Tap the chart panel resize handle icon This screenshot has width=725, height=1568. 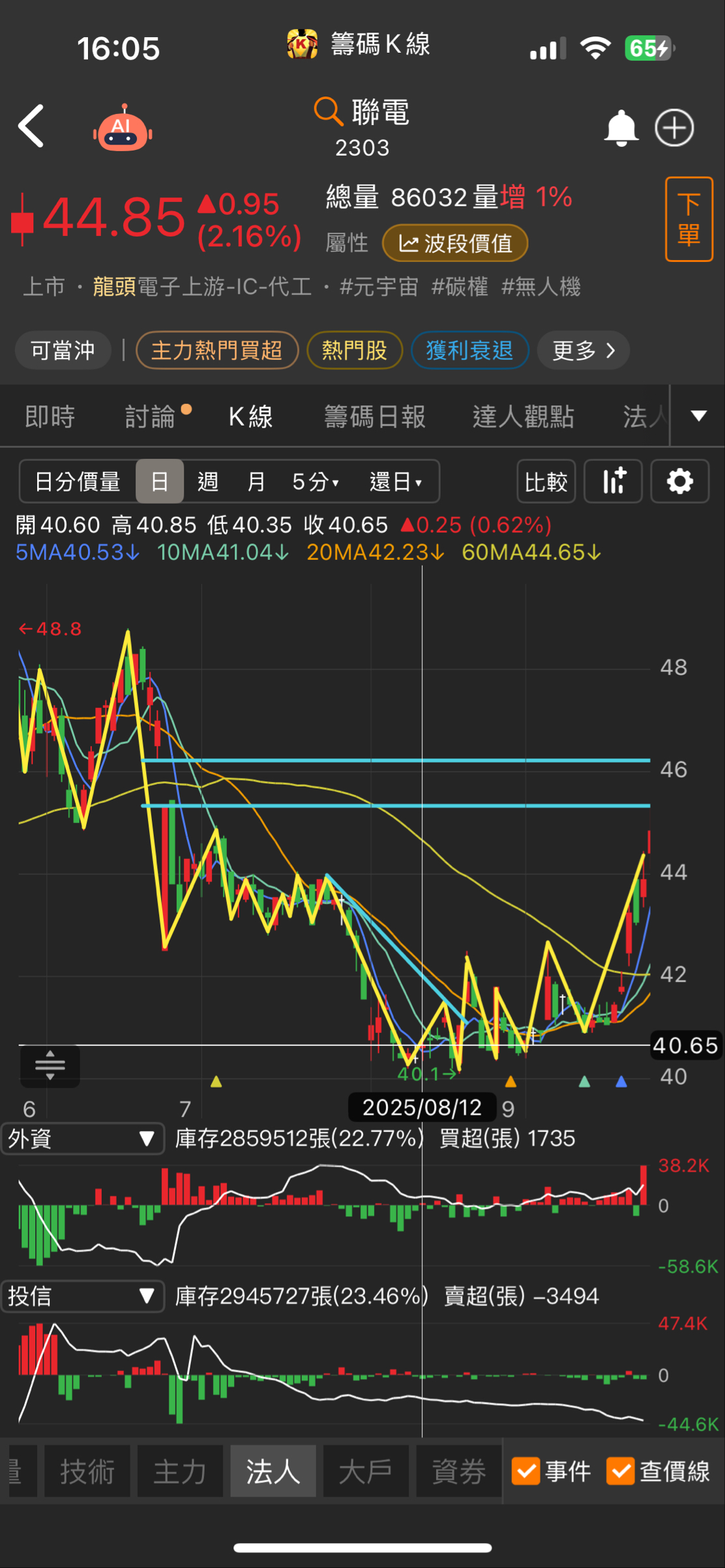(50, 1065)
